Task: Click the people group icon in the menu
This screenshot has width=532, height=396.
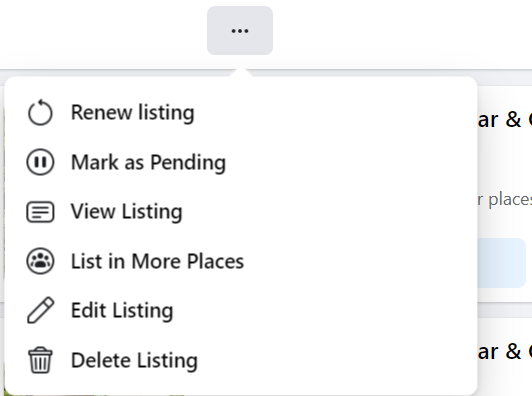Action: [x=40, y=261]
